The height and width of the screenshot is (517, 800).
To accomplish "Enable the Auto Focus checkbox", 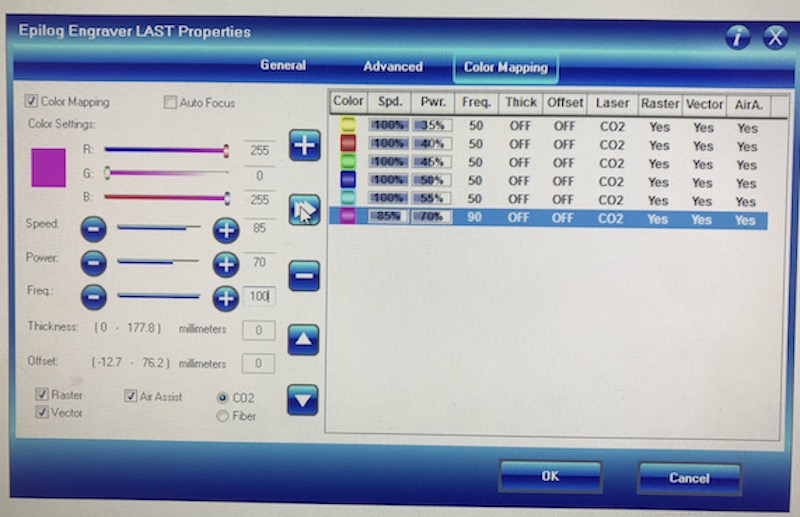I will (170, 102).
